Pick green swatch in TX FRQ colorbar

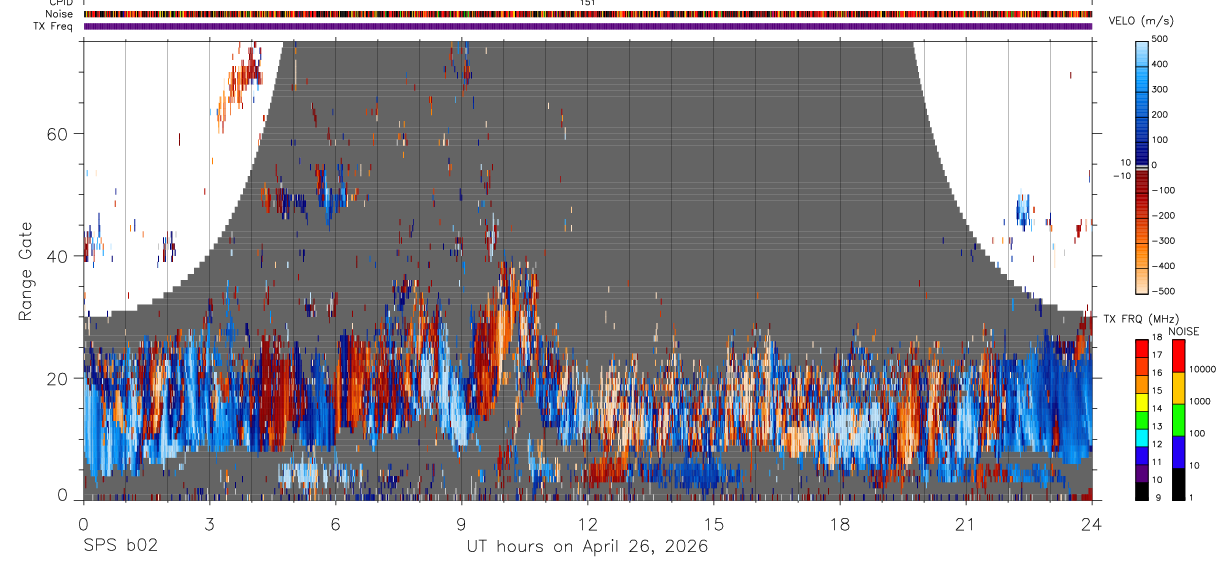[x=1141, y=418]
